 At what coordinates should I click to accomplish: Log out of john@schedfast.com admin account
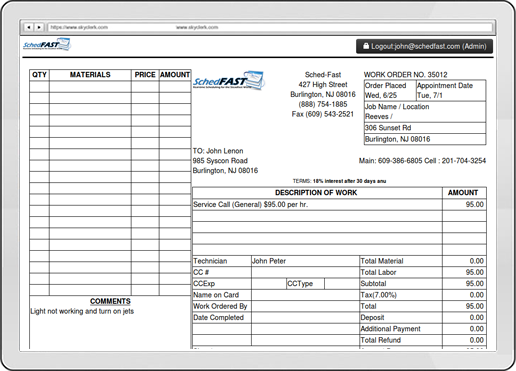point(424,46)
